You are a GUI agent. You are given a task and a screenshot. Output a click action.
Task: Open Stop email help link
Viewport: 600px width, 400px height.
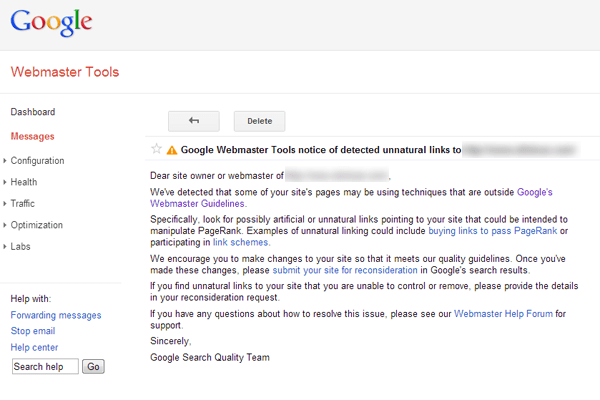33,331
